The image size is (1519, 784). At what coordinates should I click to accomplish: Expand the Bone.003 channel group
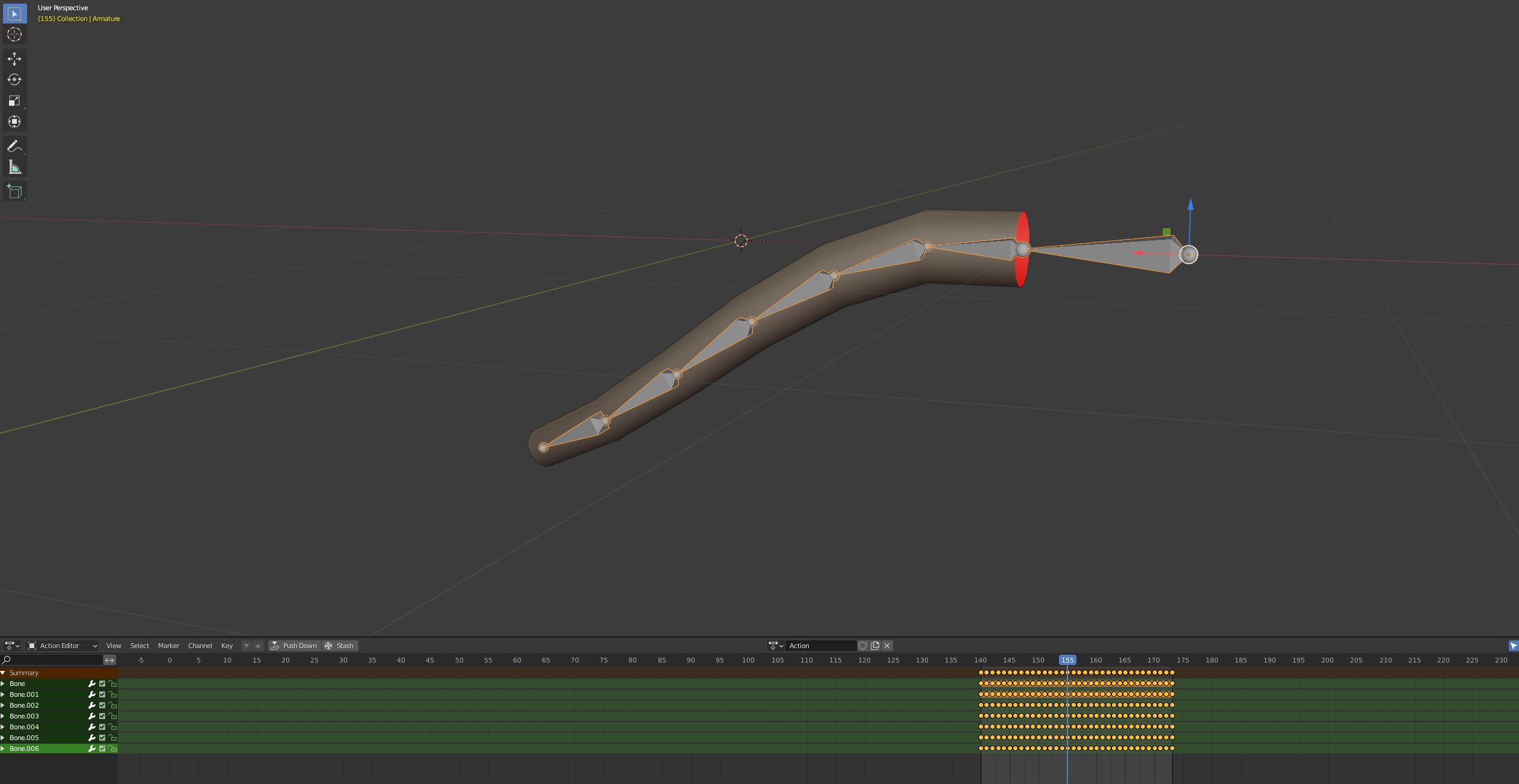coord(3,716)
